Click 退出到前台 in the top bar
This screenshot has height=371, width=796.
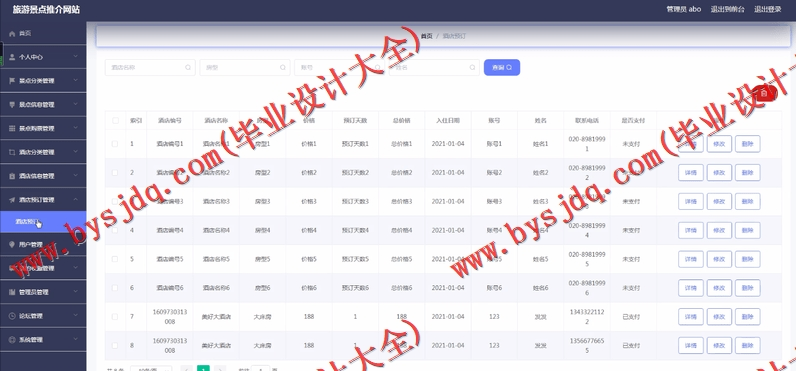coord(727,9)
